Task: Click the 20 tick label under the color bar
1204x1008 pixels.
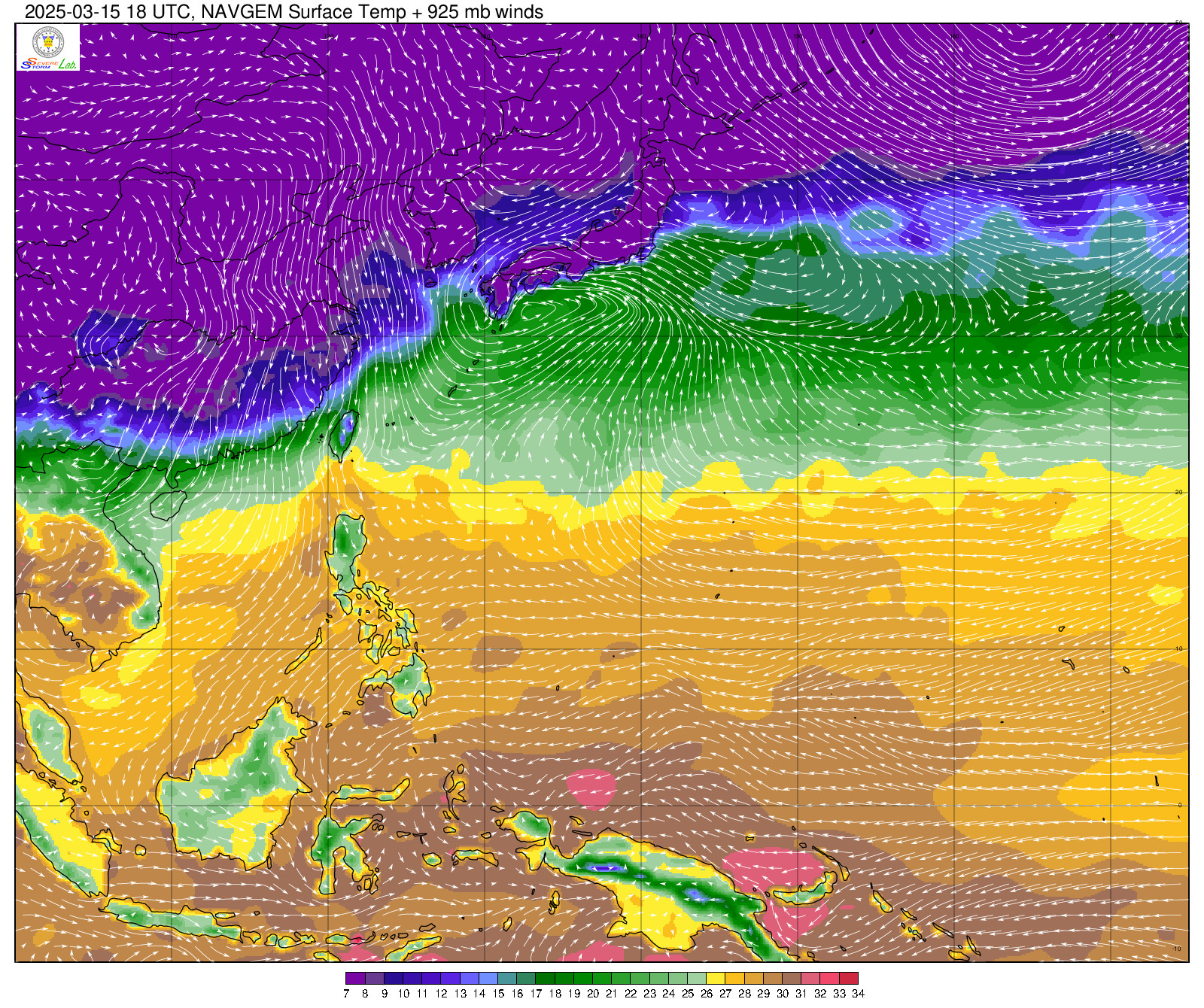Action: click(x=593, y=994)
